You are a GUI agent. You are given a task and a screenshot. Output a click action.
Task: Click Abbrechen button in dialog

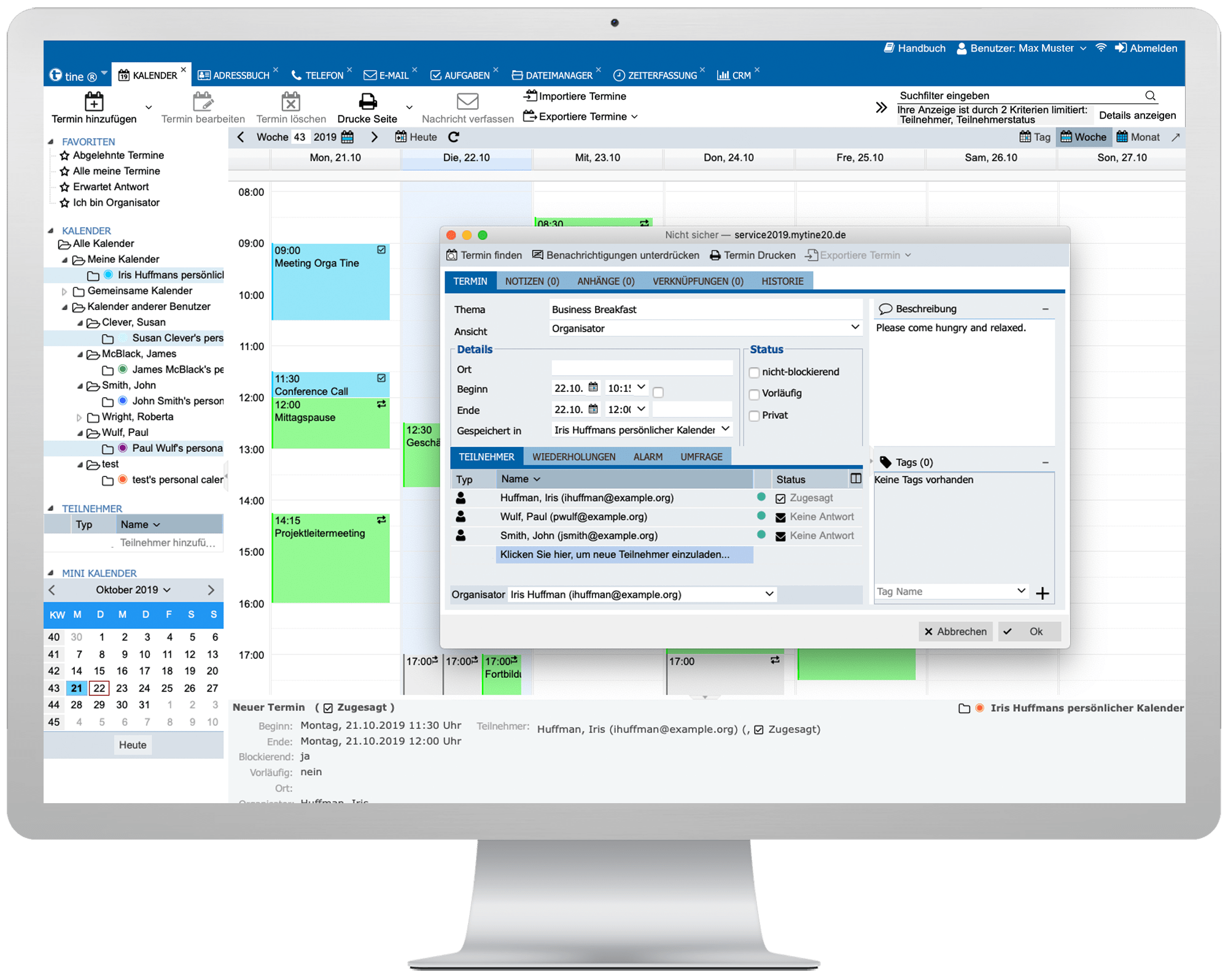point(955,631)
